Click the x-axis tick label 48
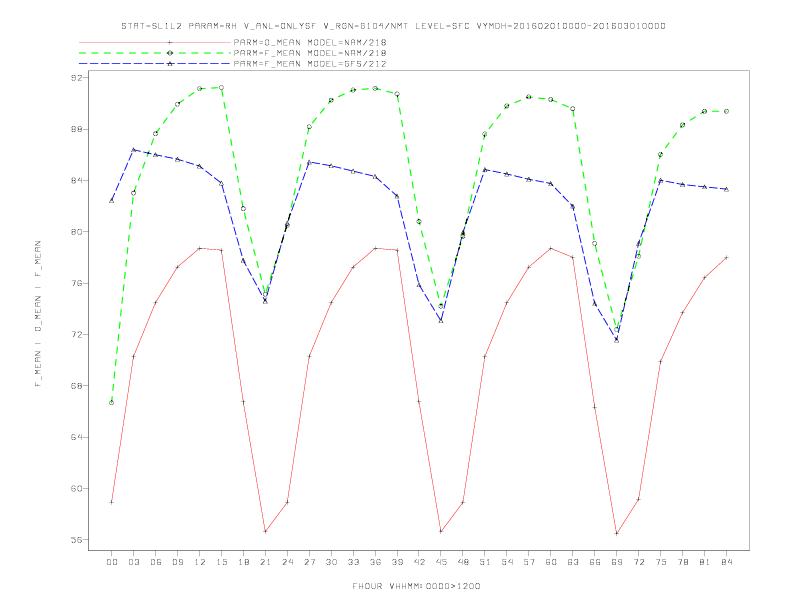792x612 pixels. [463, 562]
